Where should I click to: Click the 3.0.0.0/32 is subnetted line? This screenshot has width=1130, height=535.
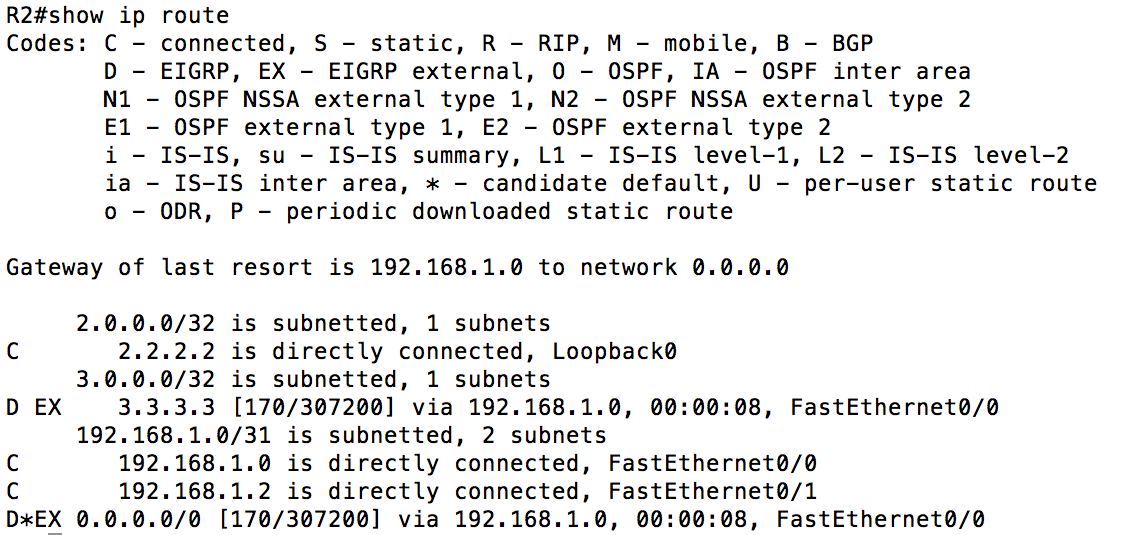point(313,380)
